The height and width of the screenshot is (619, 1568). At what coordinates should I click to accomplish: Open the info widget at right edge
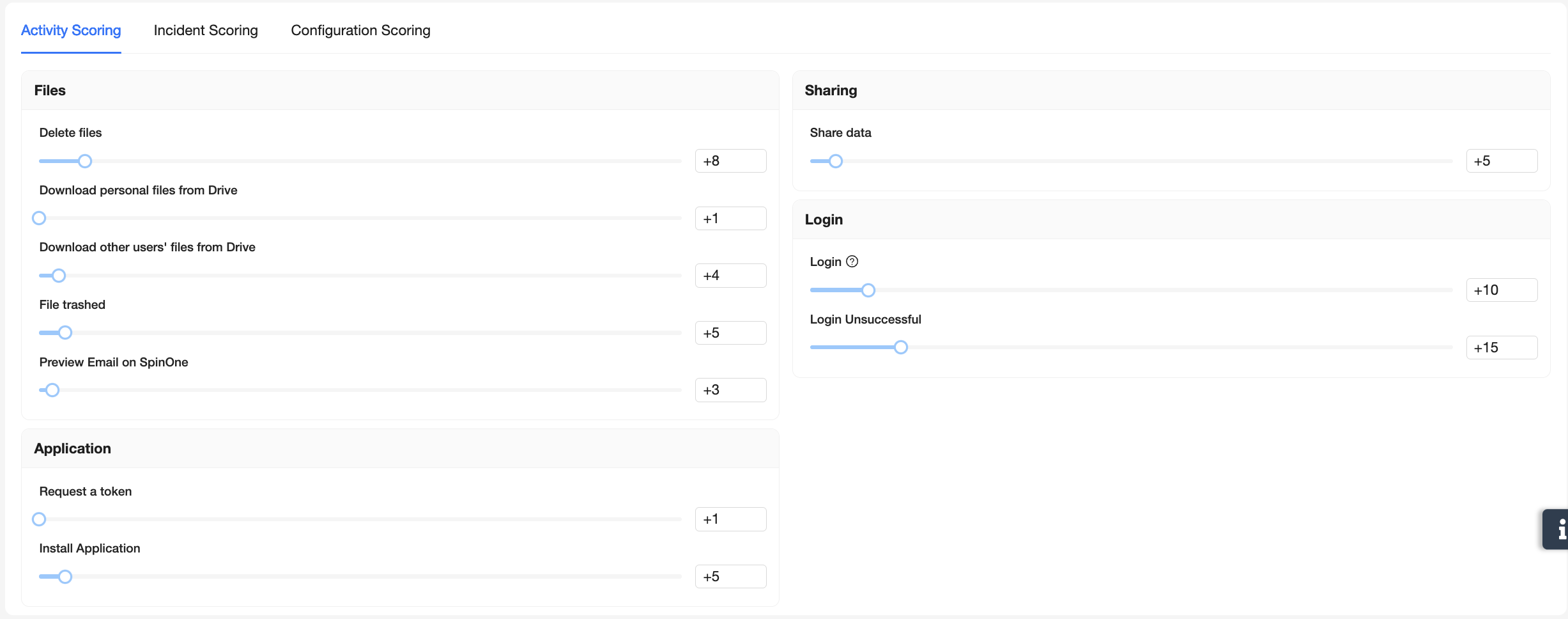pos(1557,529)
